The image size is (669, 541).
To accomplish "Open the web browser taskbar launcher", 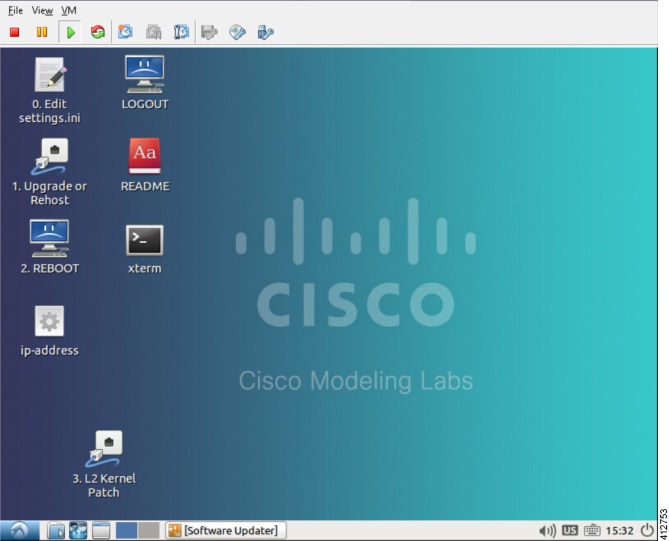I will click(78, 531).
